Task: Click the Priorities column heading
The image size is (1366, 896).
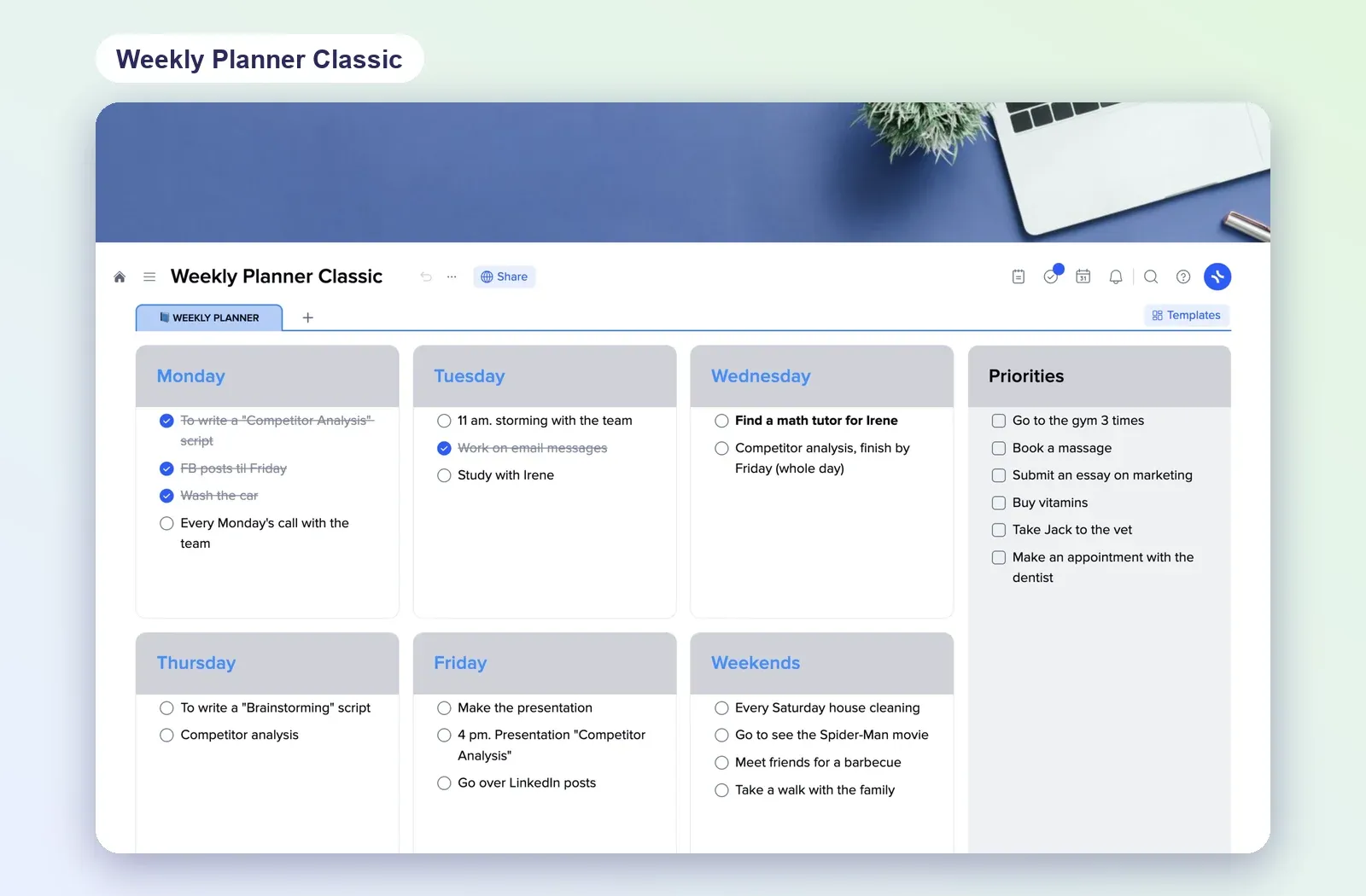Action: (1026, 376)
